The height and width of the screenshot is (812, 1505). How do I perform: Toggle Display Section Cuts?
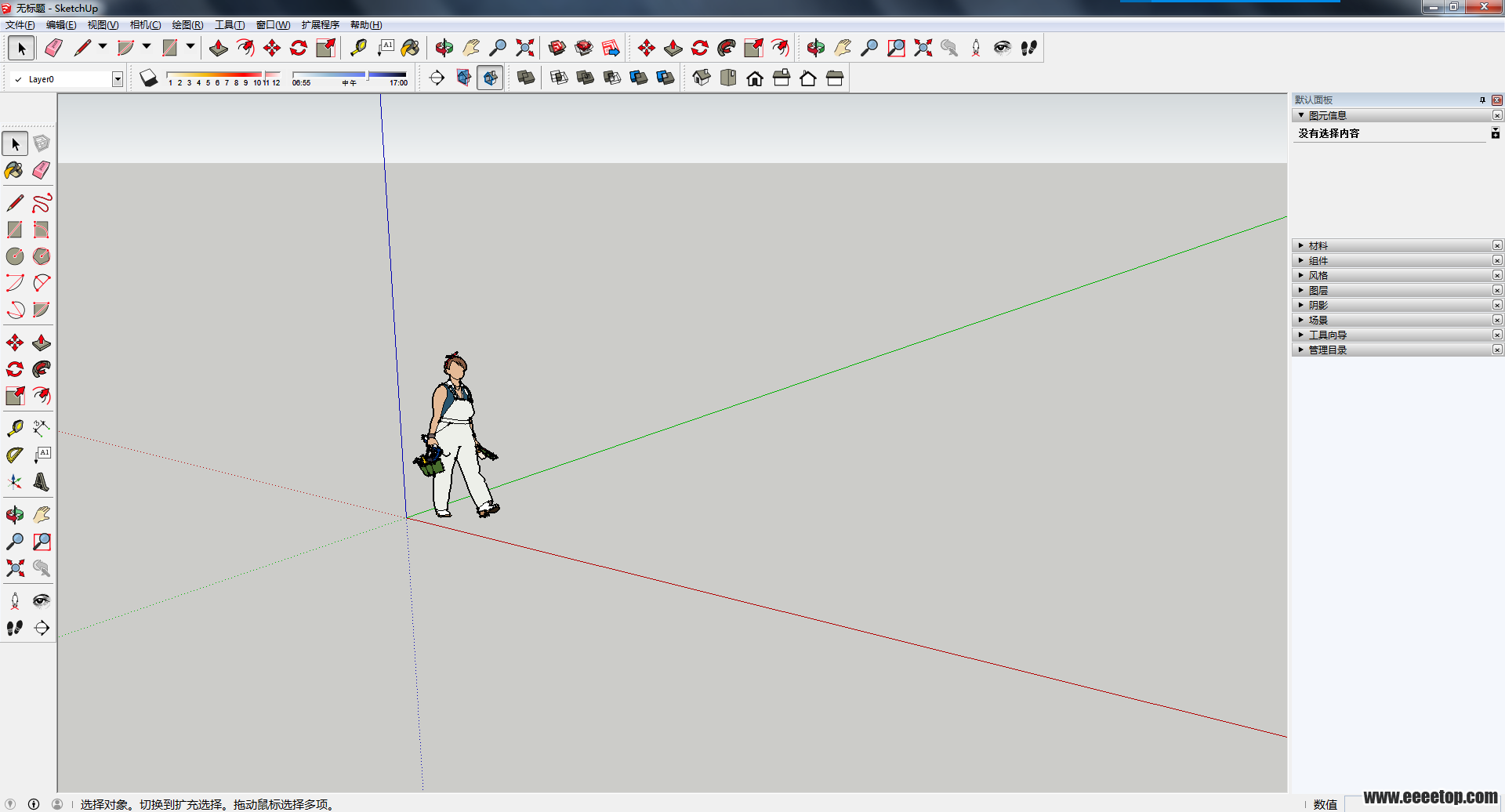click(490, 78)
